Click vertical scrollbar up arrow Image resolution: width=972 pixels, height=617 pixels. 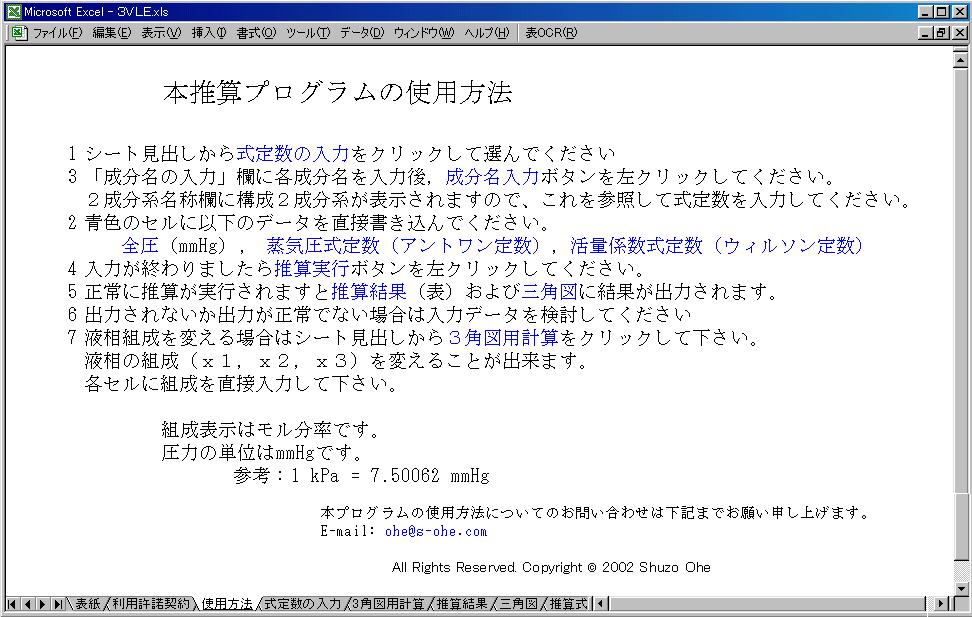(960, 60)
